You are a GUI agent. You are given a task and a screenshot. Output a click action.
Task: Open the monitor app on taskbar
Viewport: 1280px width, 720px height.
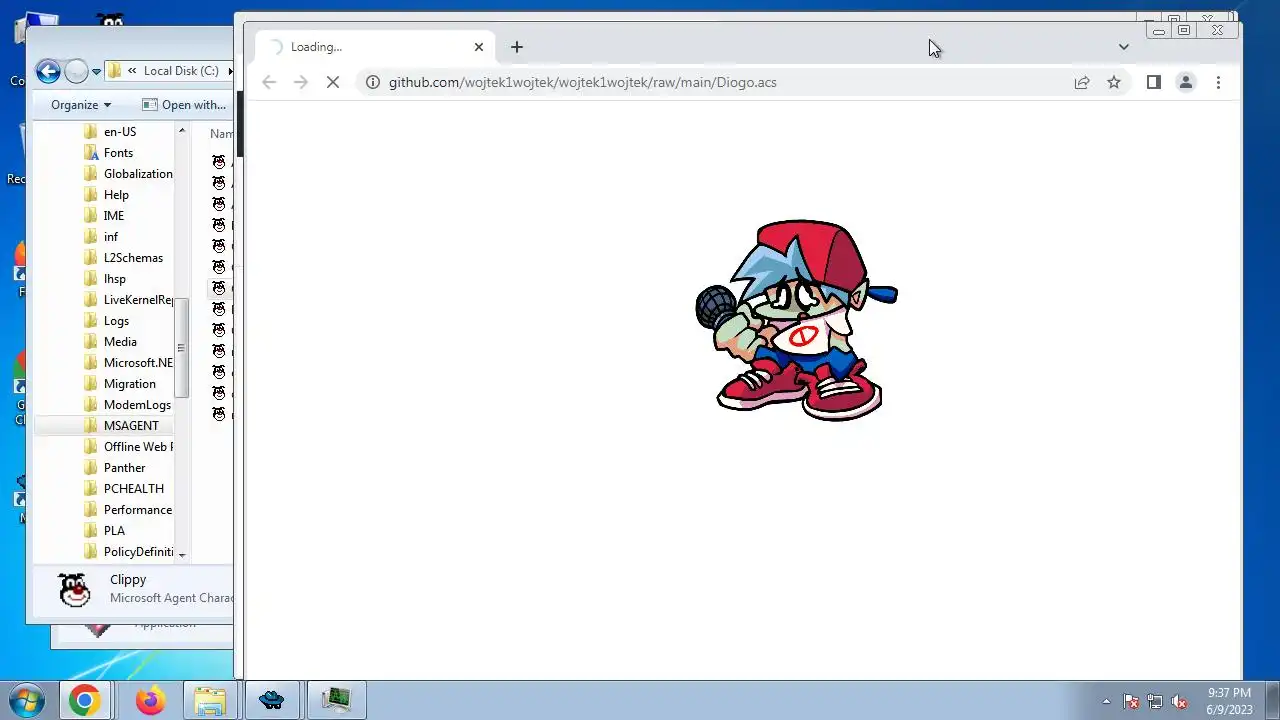(x=336, y=701)
